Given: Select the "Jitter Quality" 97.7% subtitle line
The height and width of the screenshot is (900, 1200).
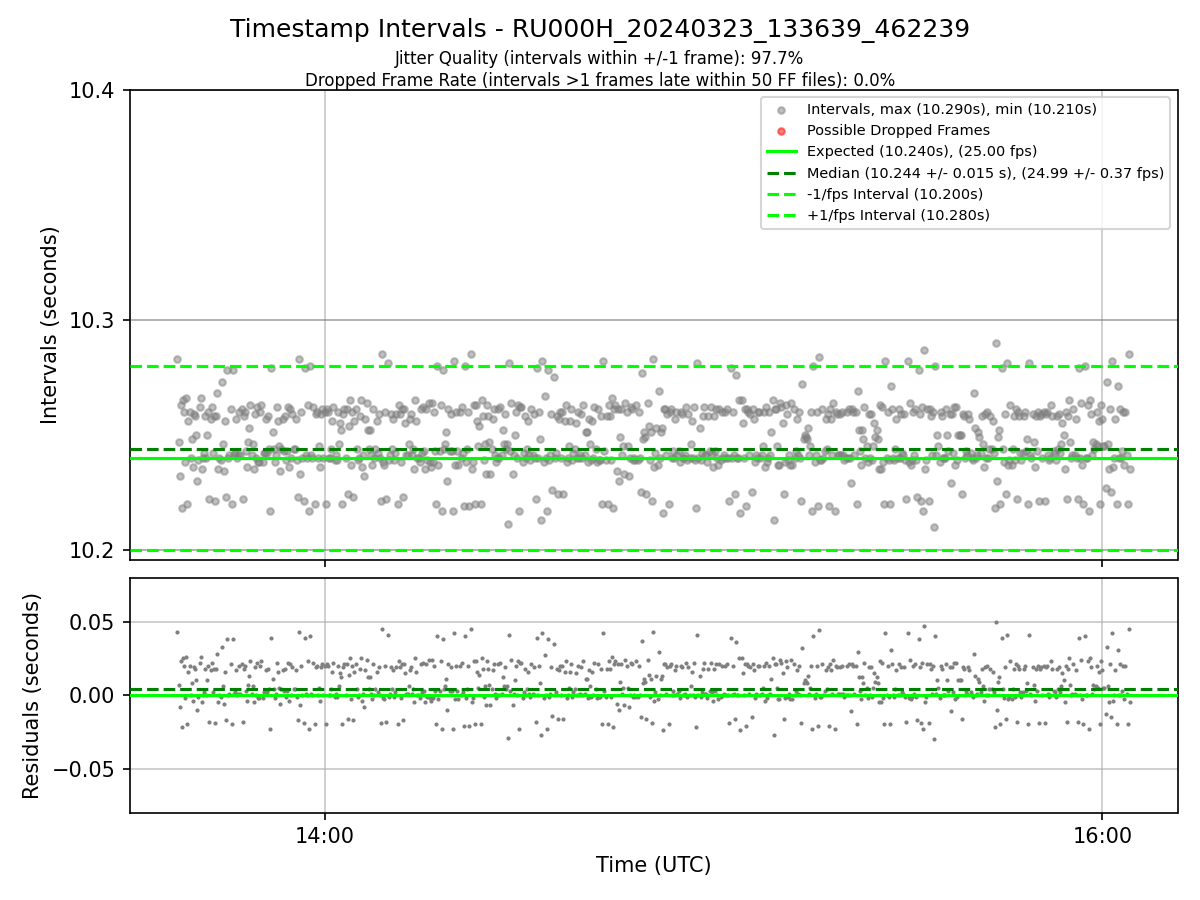Looking at the screenshot, I should pos(599,58).
